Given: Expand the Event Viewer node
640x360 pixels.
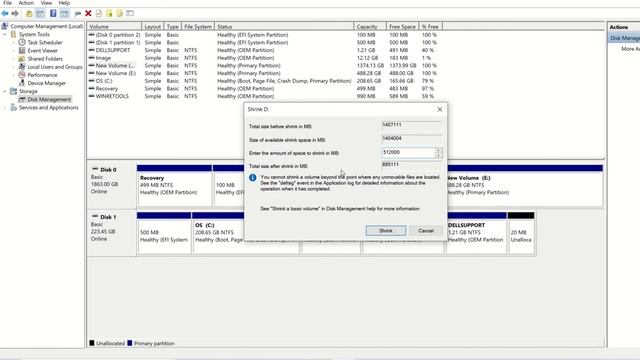Looking at the screenshot, I should coord(13,51).
